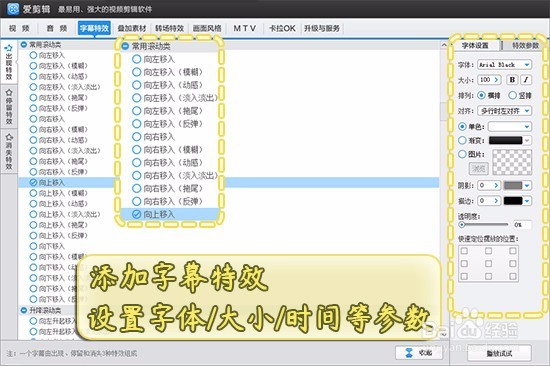Screen dimensions: 550x366
Task: Click the effects list vertical scrollbar thumb
Action: click(444, 111)
